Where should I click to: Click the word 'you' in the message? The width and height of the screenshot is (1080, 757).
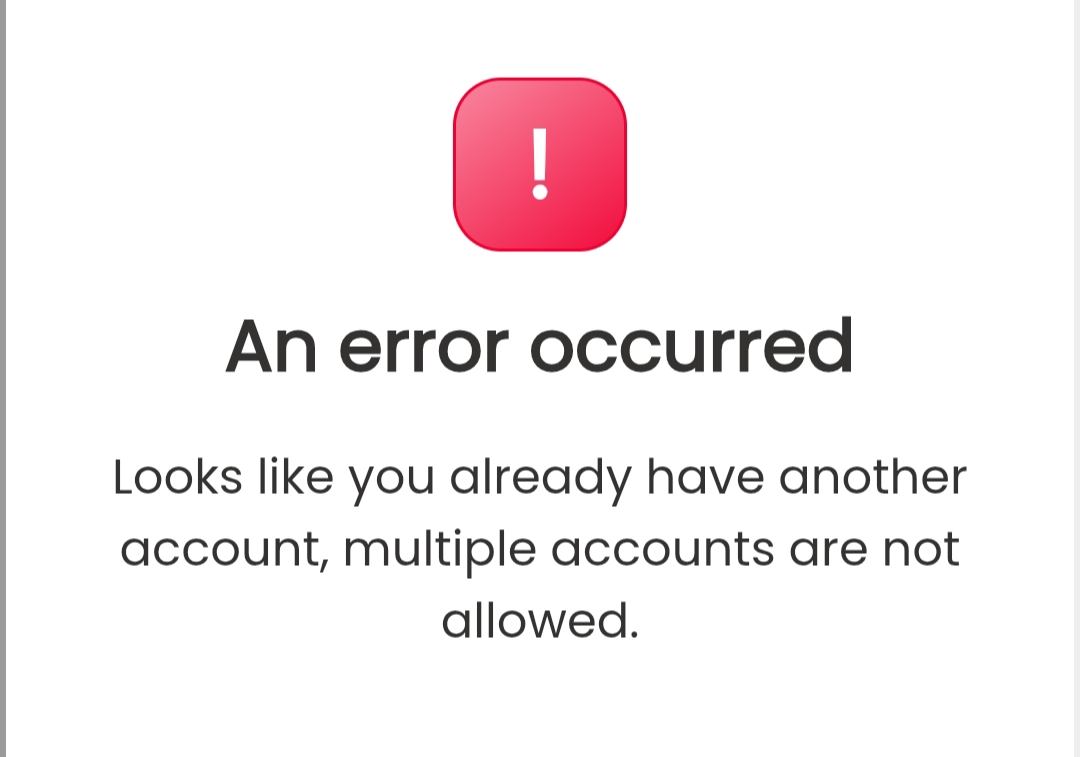point(391,484)
